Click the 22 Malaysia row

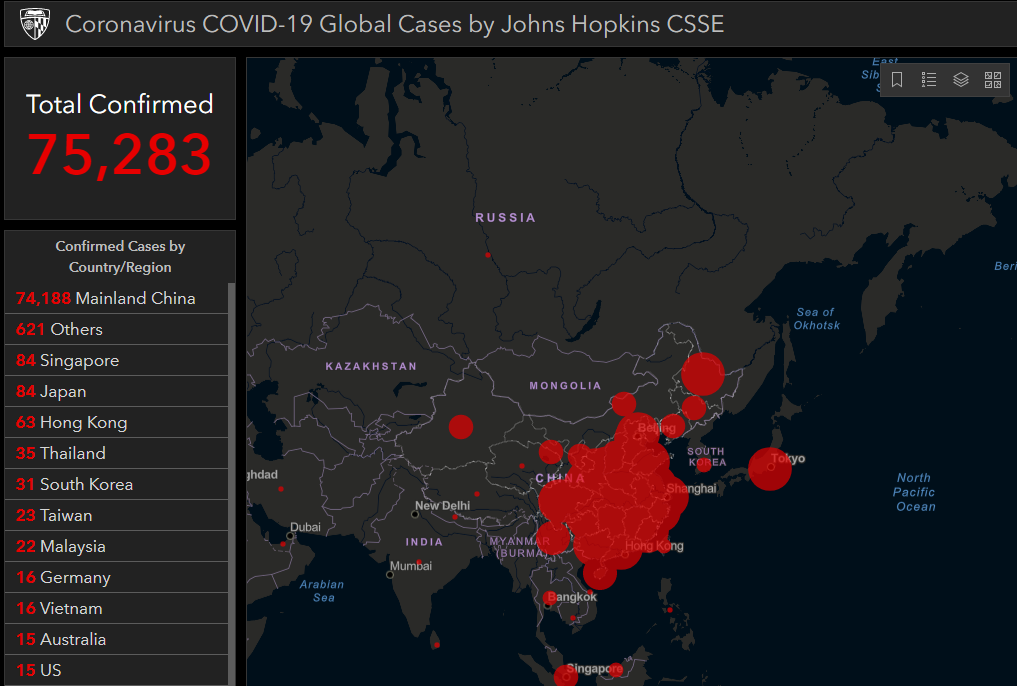click(x=116, y=547)
